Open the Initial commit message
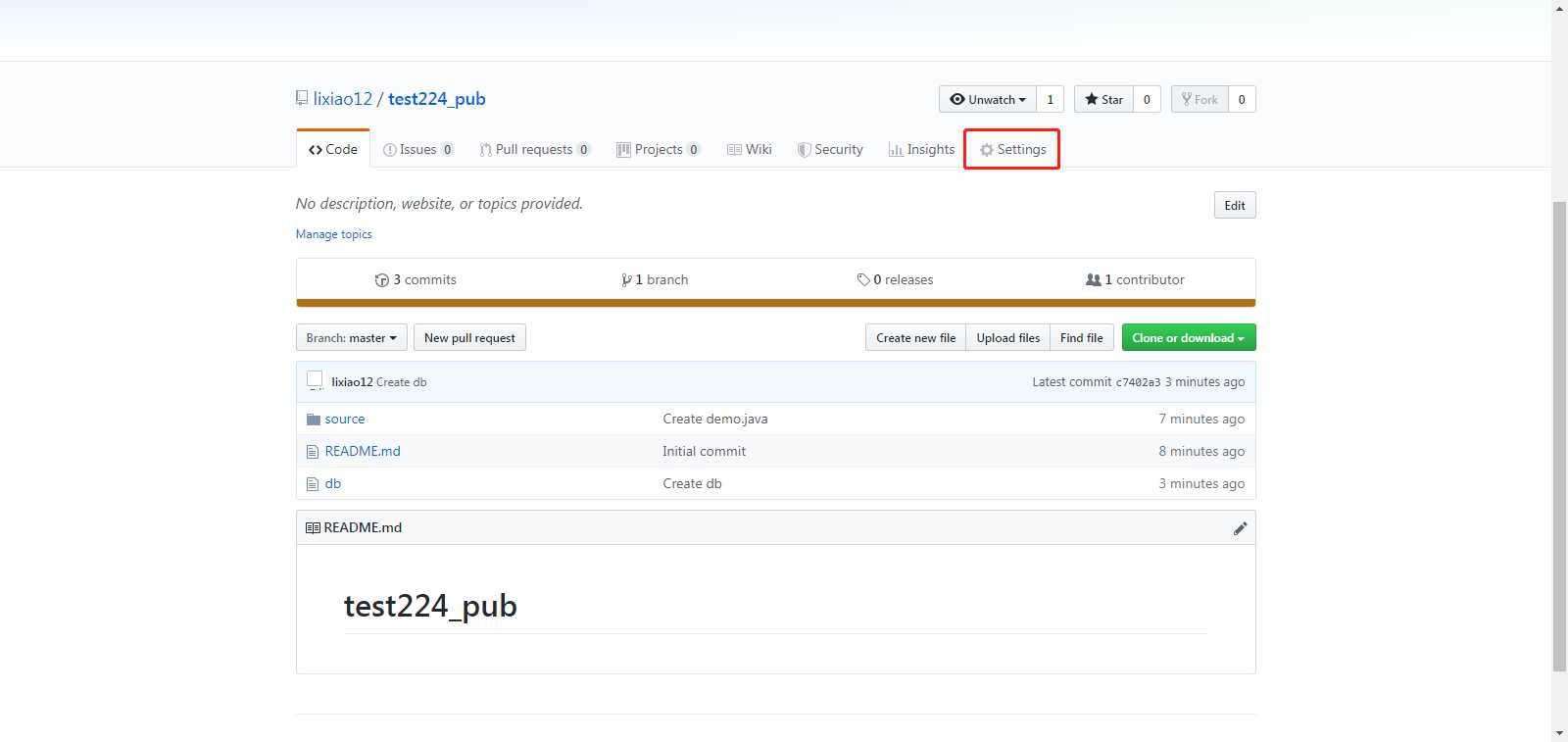Screen dimensions: 1568x742 (x=704, y=451)
